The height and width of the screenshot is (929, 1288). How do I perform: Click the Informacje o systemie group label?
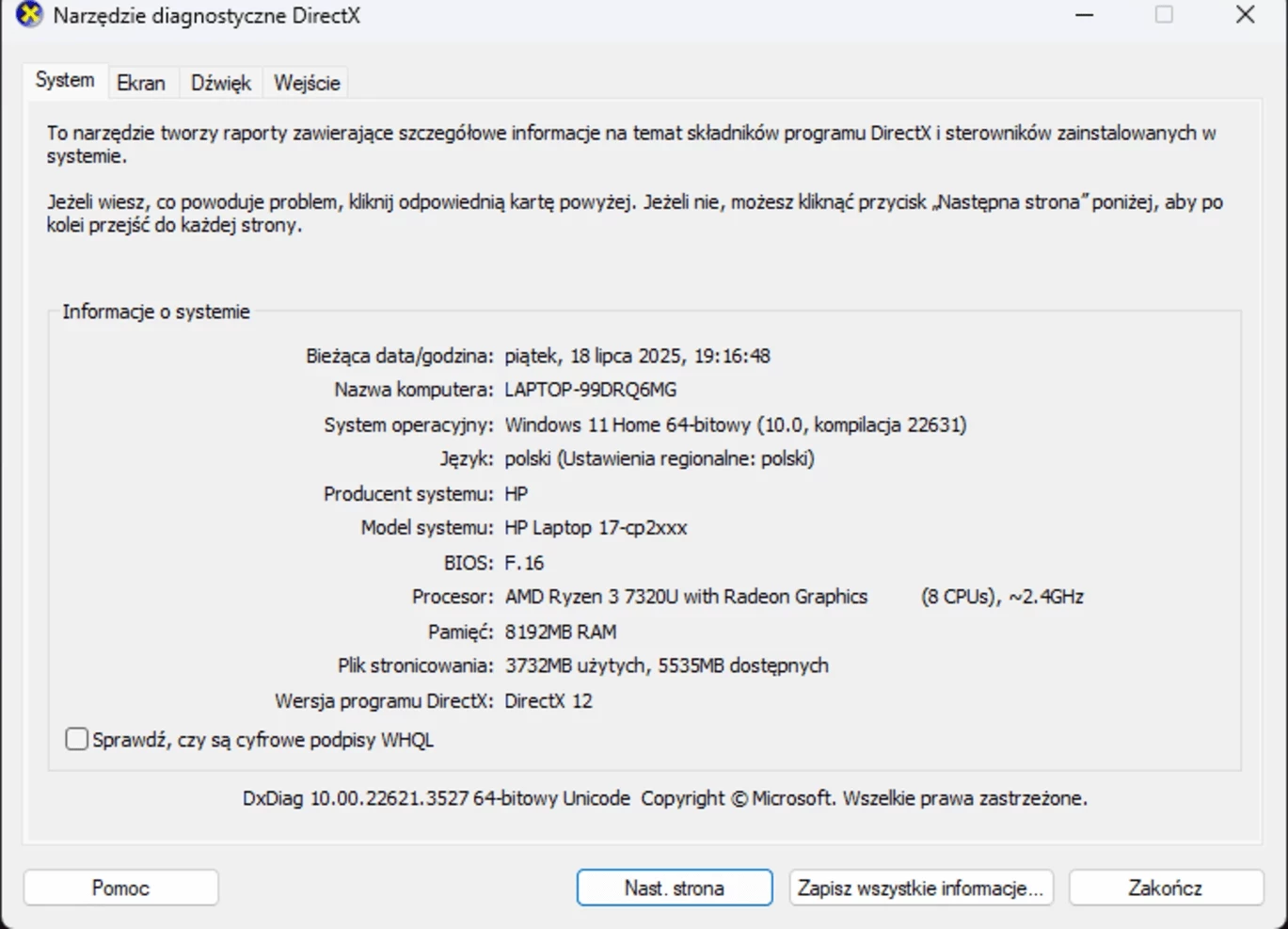coord(156,312)
